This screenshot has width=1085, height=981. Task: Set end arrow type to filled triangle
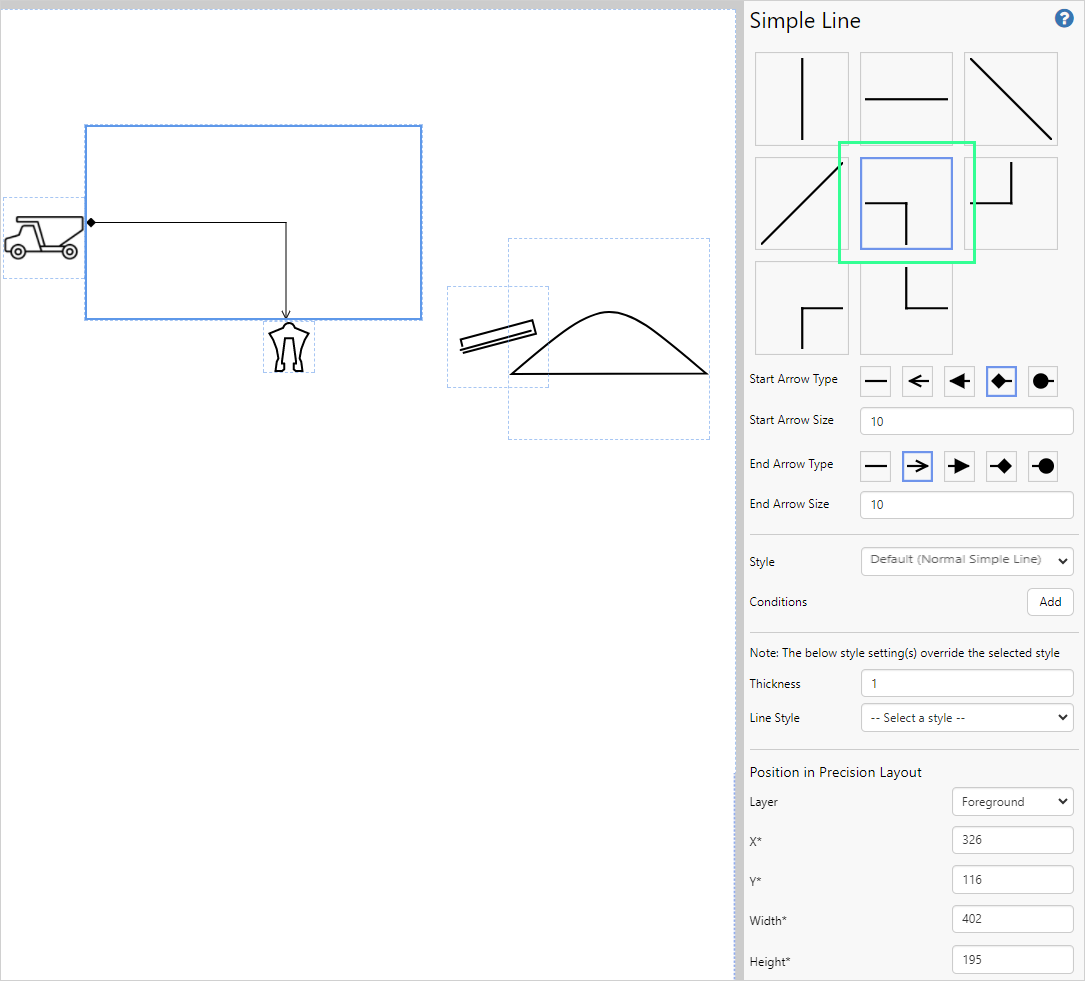point(959,465)
